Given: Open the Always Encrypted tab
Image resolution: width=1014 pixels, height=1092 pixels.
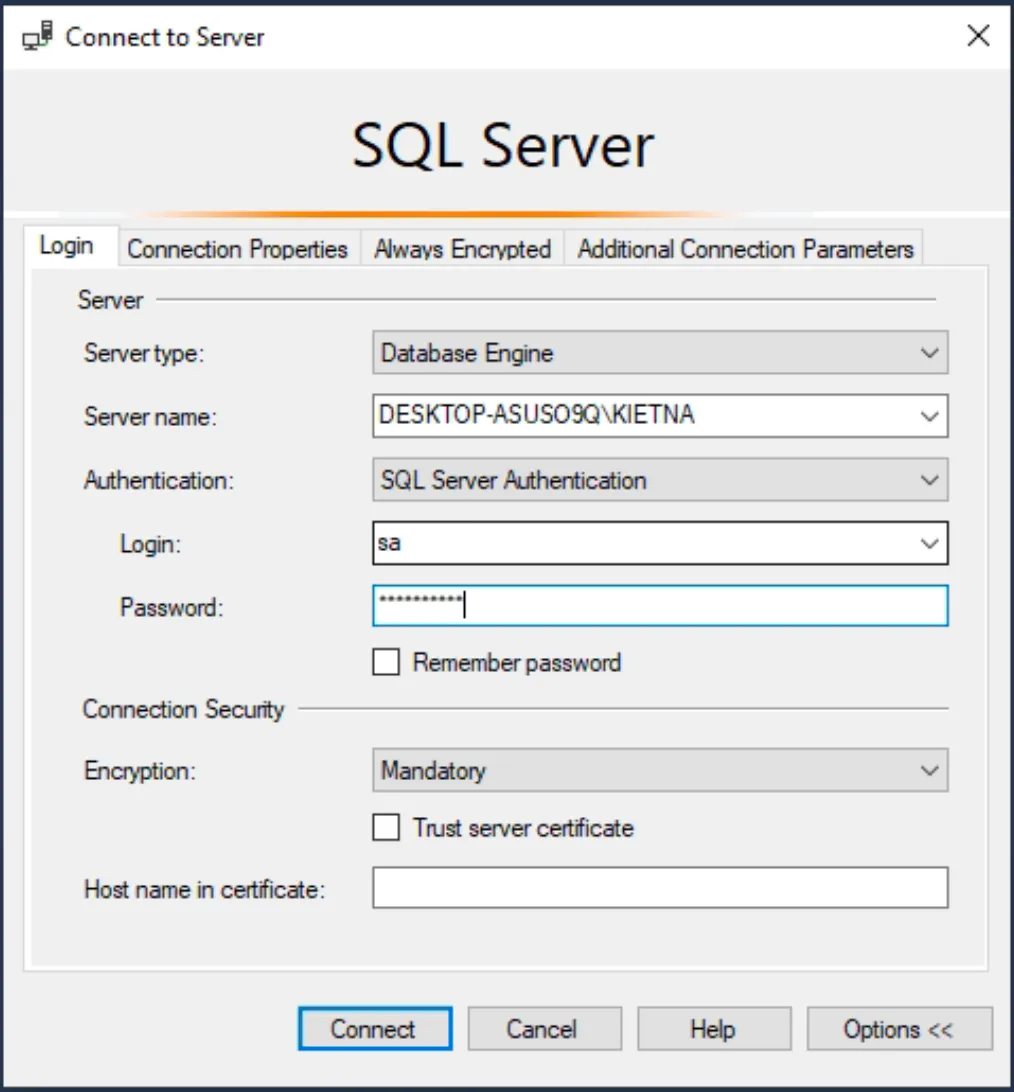Looking at the screenshot, I should (462, 249).
